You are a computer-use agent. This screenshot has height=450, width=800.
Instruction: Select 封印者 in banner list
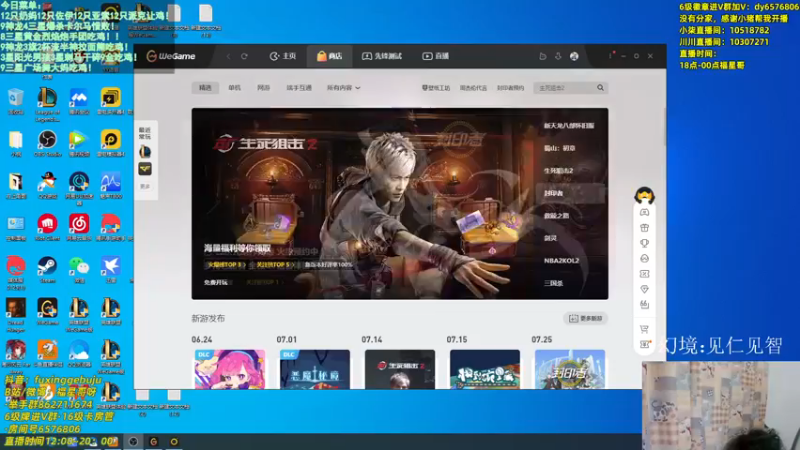554,193
